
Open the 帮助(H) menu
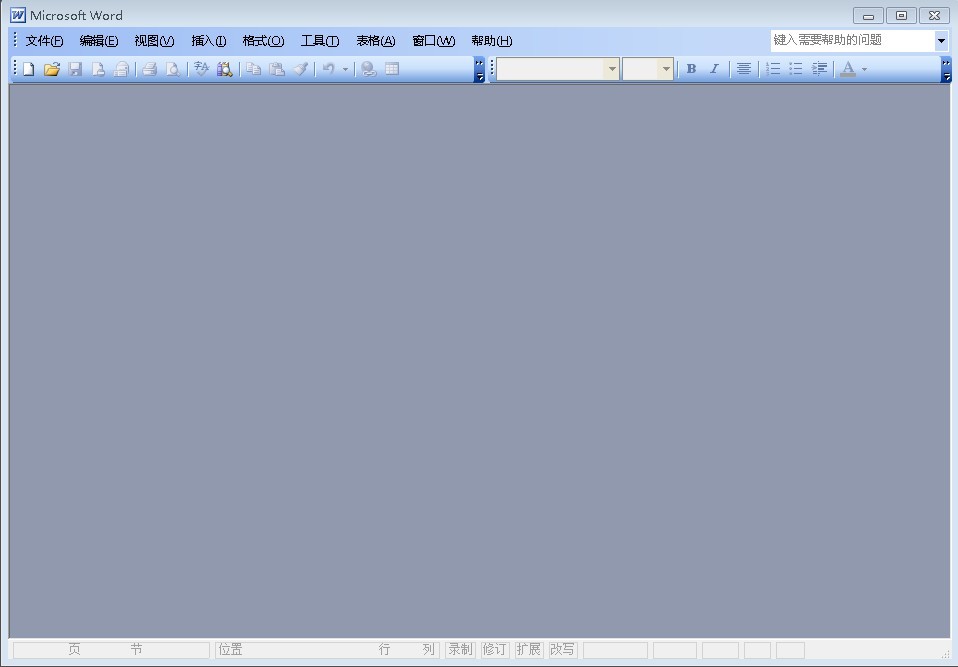(x=491, y=41)
